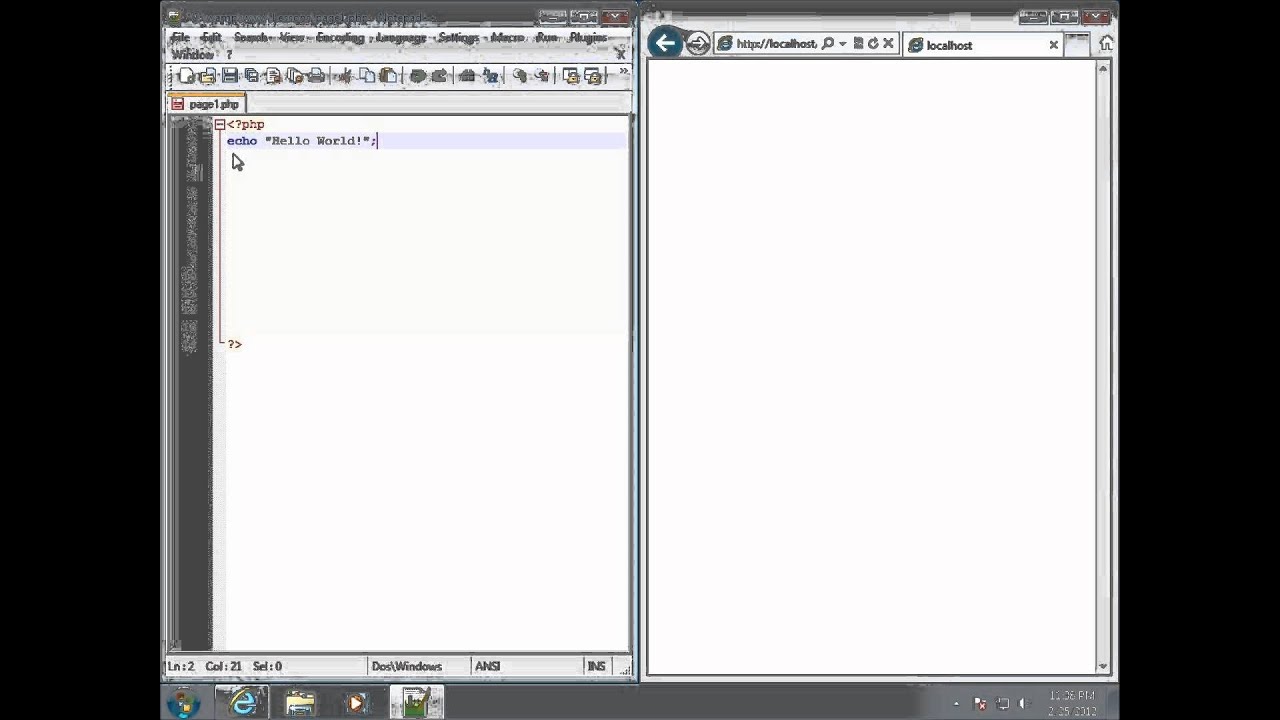Image resolution: width=1280 pixels, height=720 pixels.
Task: Close the localhost browser tab
Action: (1053, 45)
